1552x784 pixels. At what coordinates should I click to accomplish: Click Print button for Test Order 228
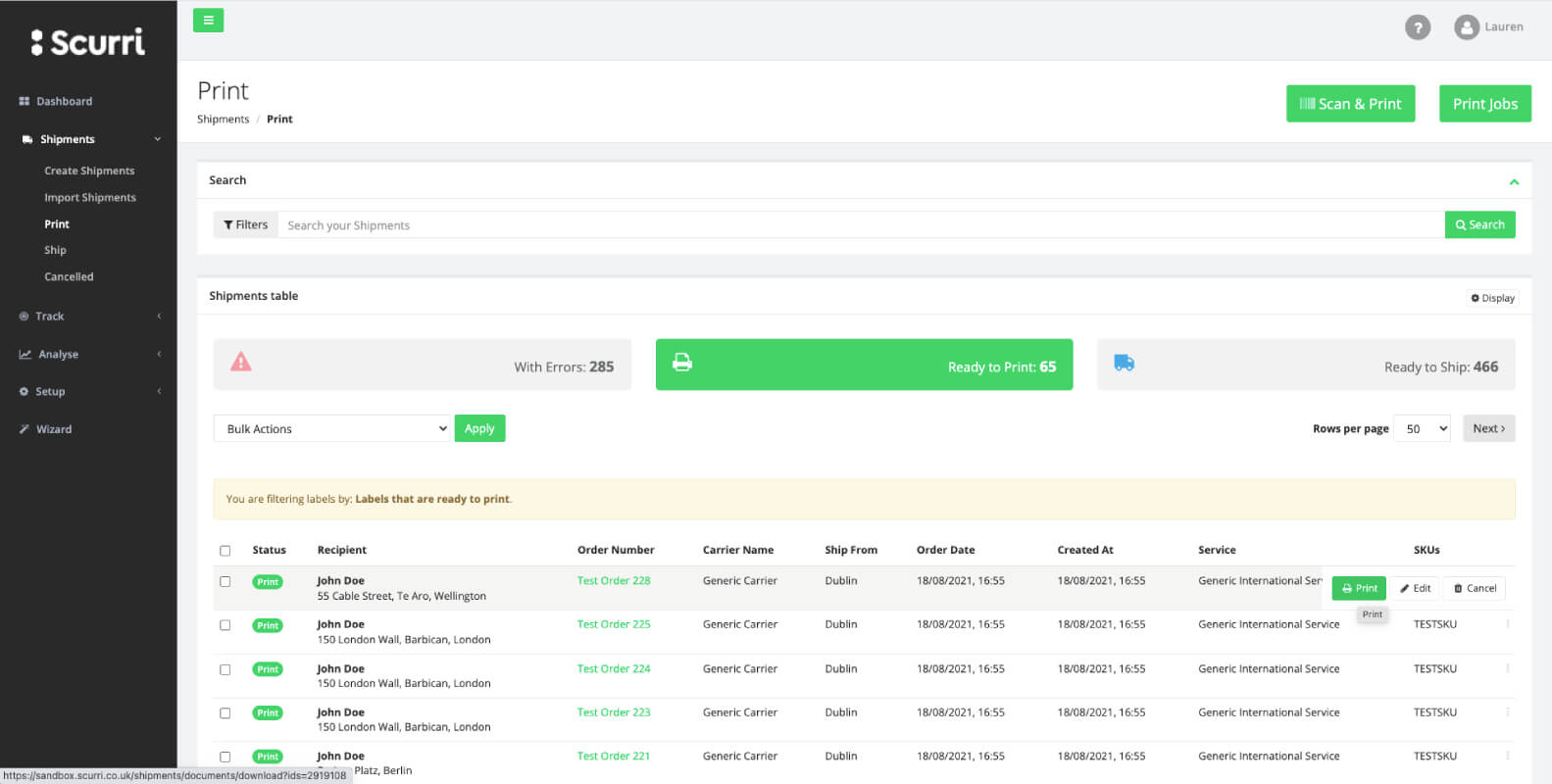[1359, 588]
